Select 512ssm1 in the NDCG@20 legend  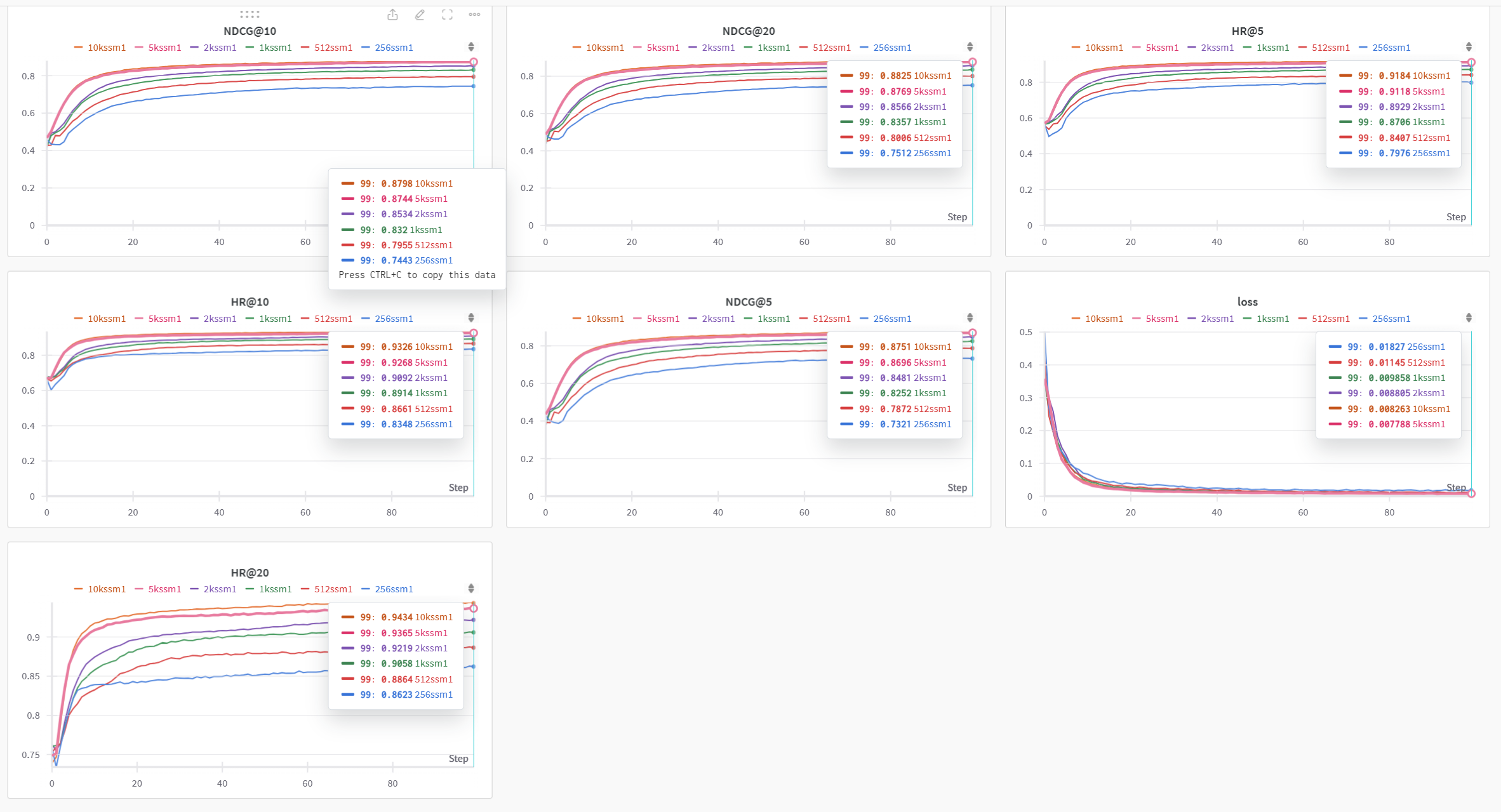coord(832,48)
